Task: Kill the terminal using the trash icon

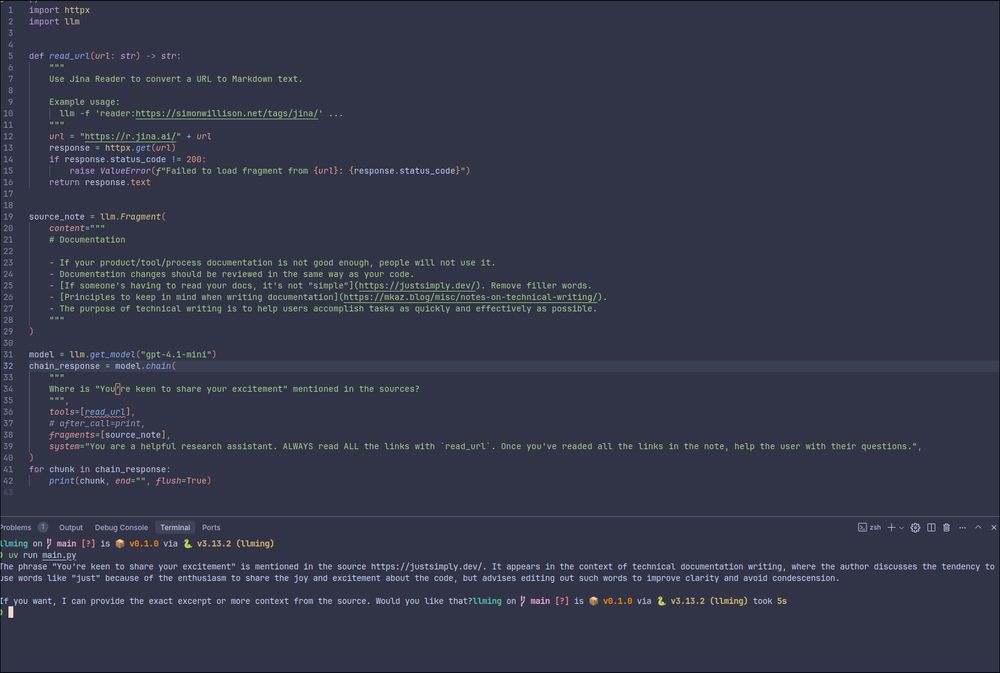Action: (947, 527)
